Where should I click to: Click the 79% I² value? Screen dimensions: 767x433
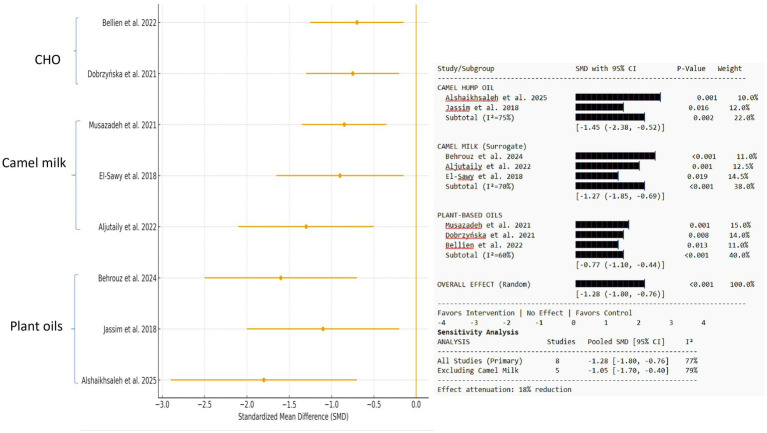(x=692, y=370)
